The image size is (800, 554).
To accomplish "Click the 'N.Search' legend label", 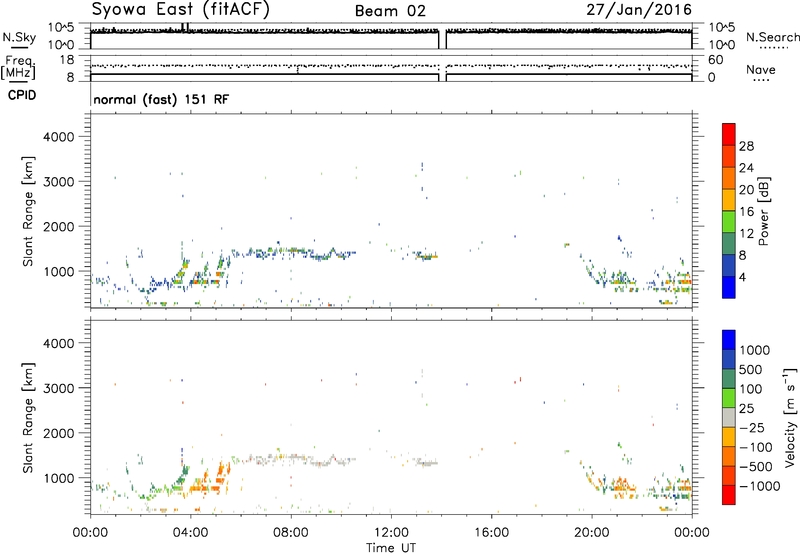I will pos(773,37).
